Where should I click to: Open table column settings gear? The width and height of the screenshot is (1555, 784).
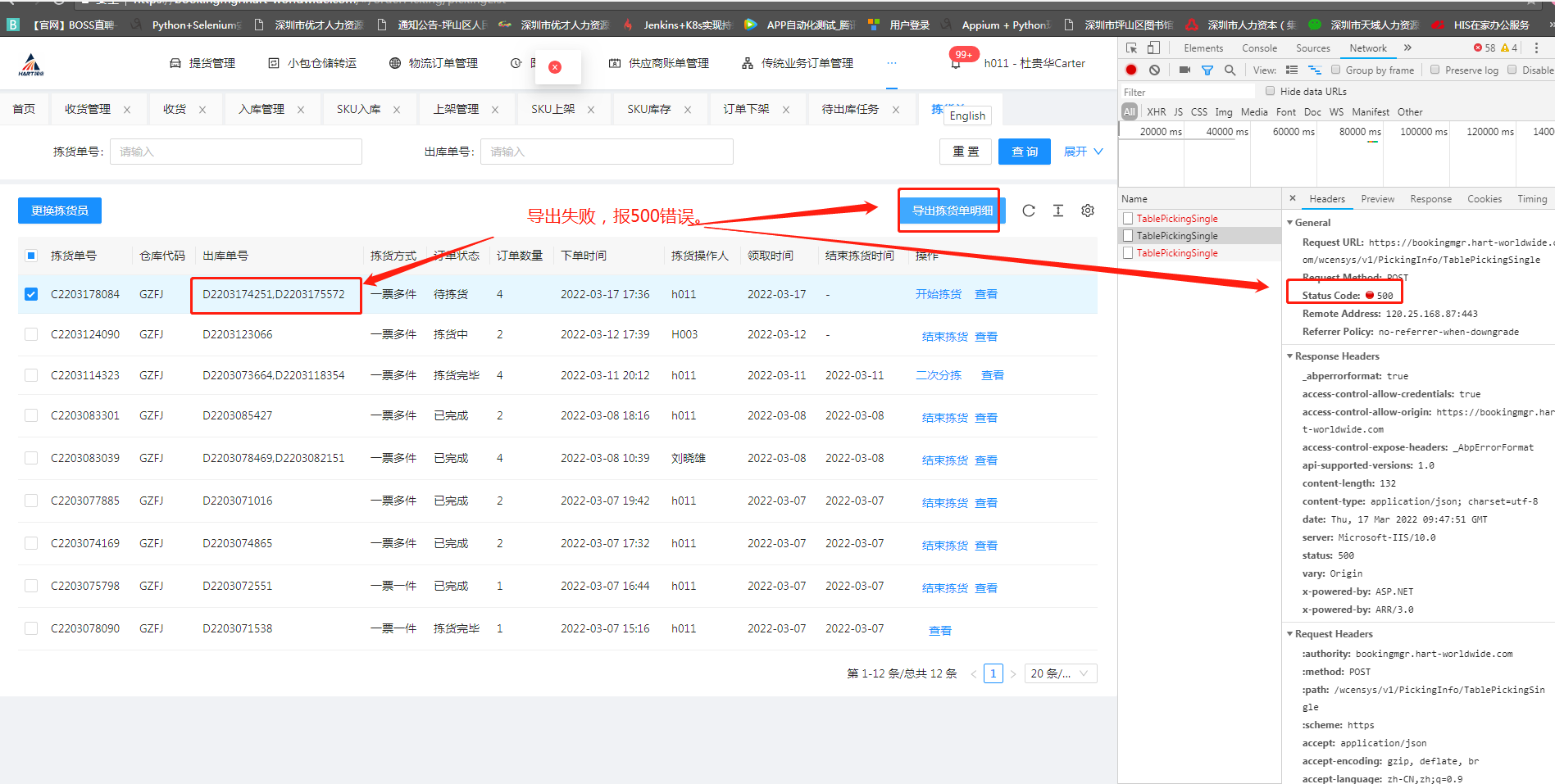coord(1088,211)
